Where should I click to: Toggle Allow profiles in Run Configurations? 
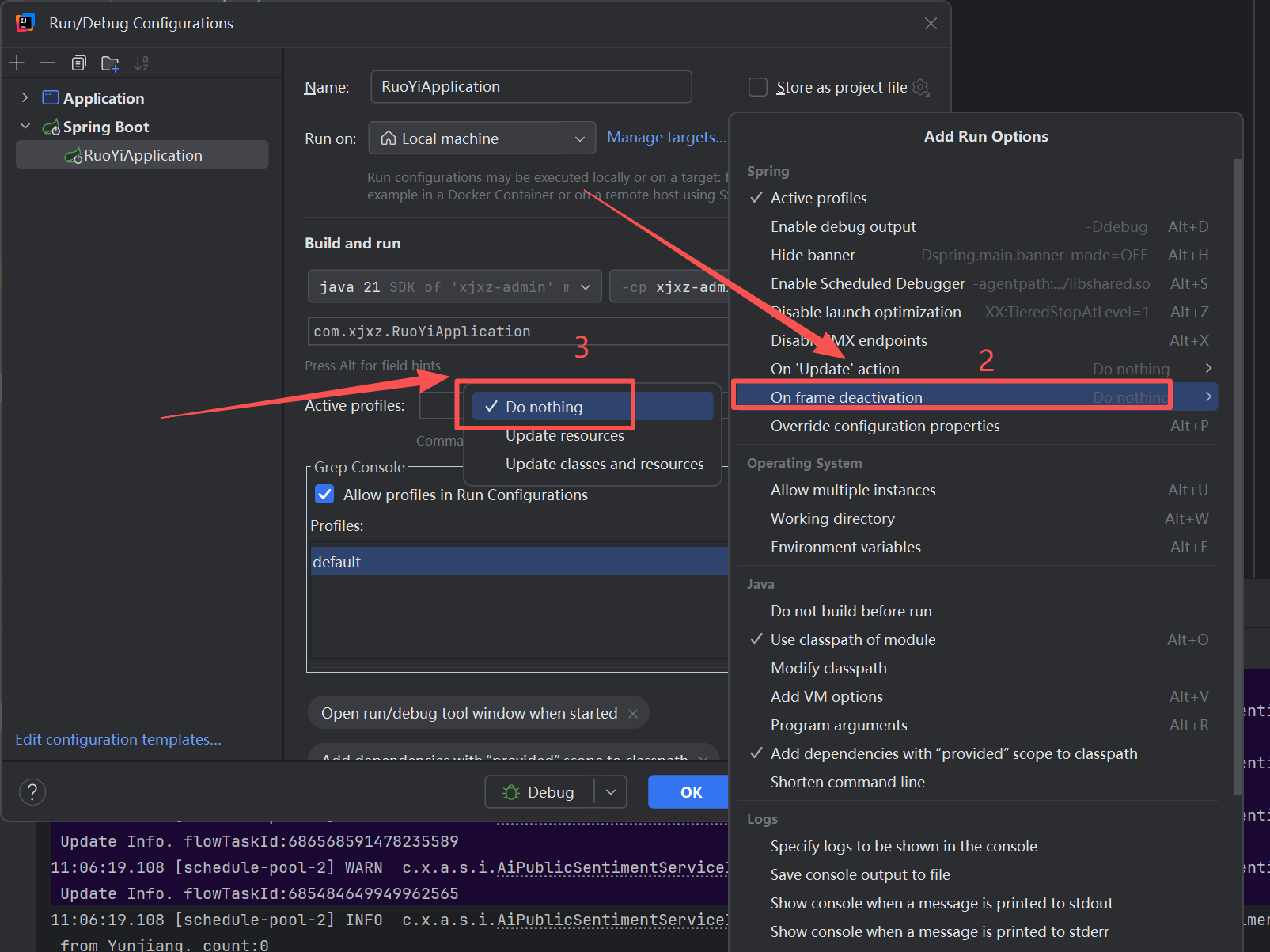[x=324, y=495]
